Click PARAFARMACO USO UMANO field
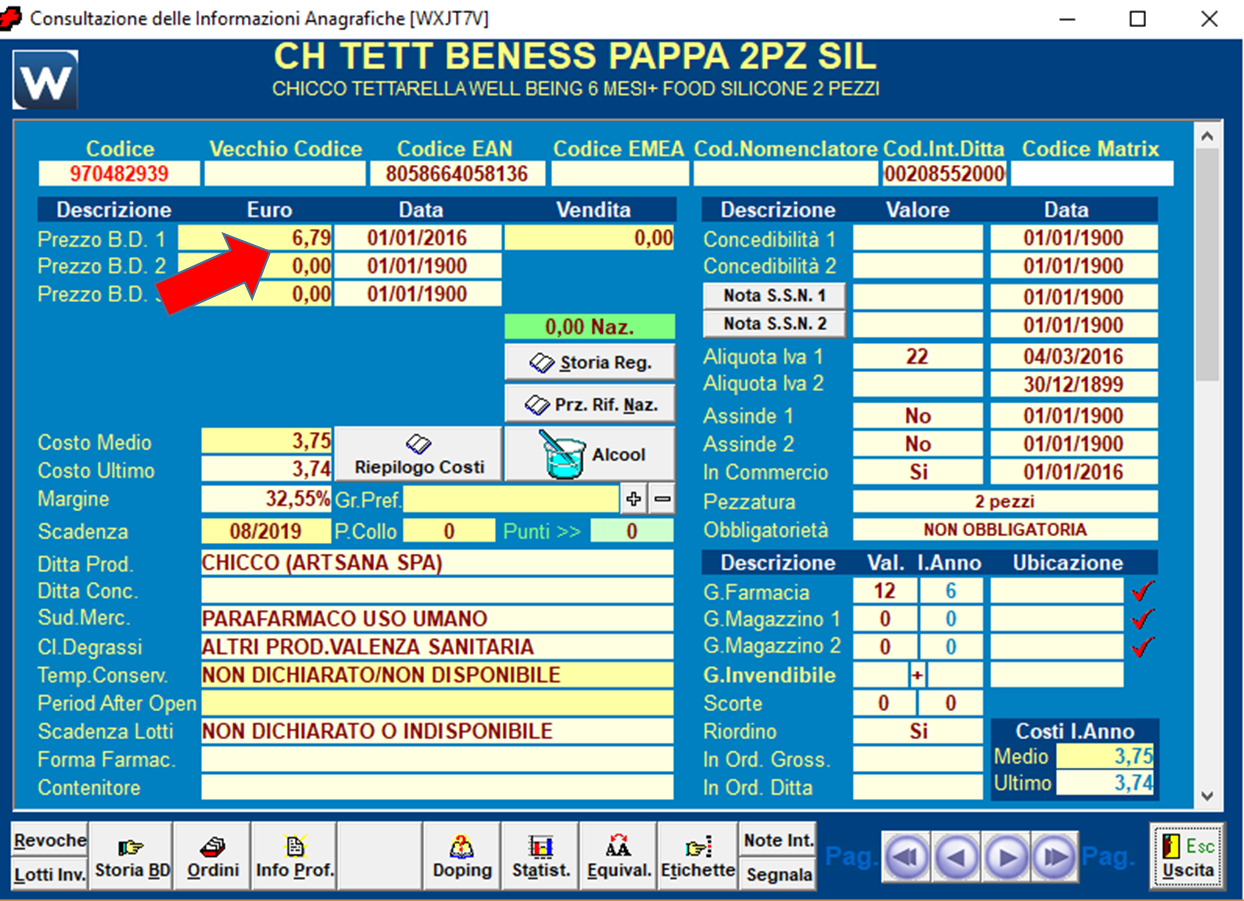 (x=437, y=618)
